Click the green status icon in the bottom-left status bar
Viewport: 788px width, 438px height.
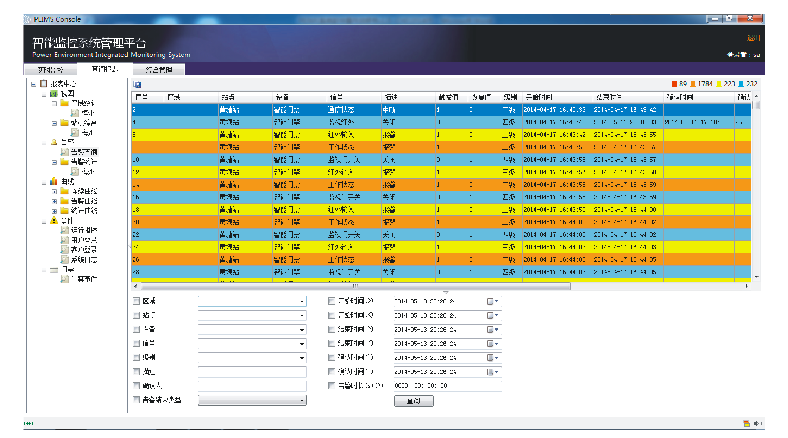(x=29, y=423)
